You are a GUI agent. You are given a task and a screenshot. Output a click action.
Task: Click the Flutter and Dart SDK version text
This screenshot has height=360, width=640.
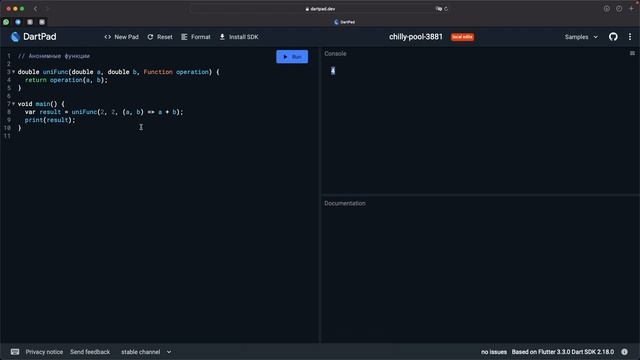562,352
